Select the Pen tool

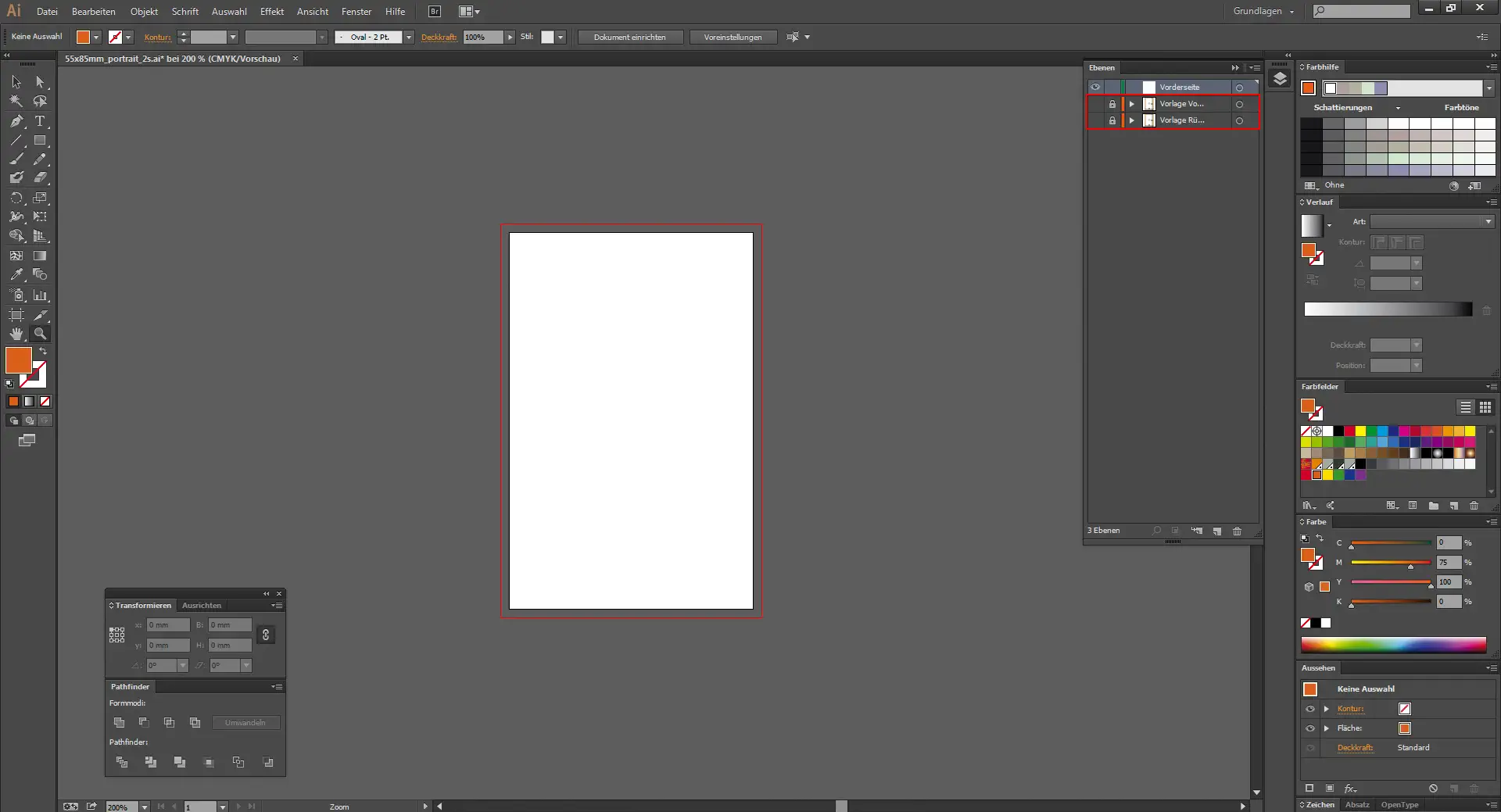click(16, 121)
